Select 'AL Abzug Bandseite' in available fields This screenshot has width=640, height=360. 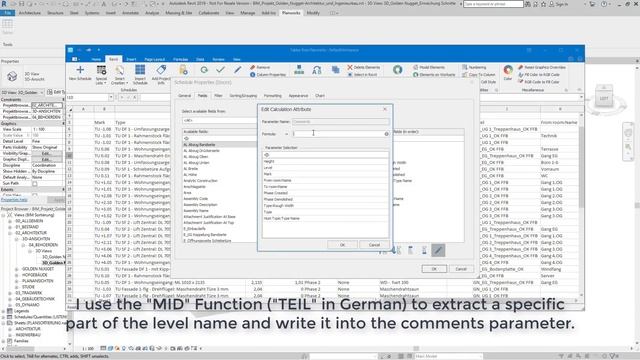(219, 144)
